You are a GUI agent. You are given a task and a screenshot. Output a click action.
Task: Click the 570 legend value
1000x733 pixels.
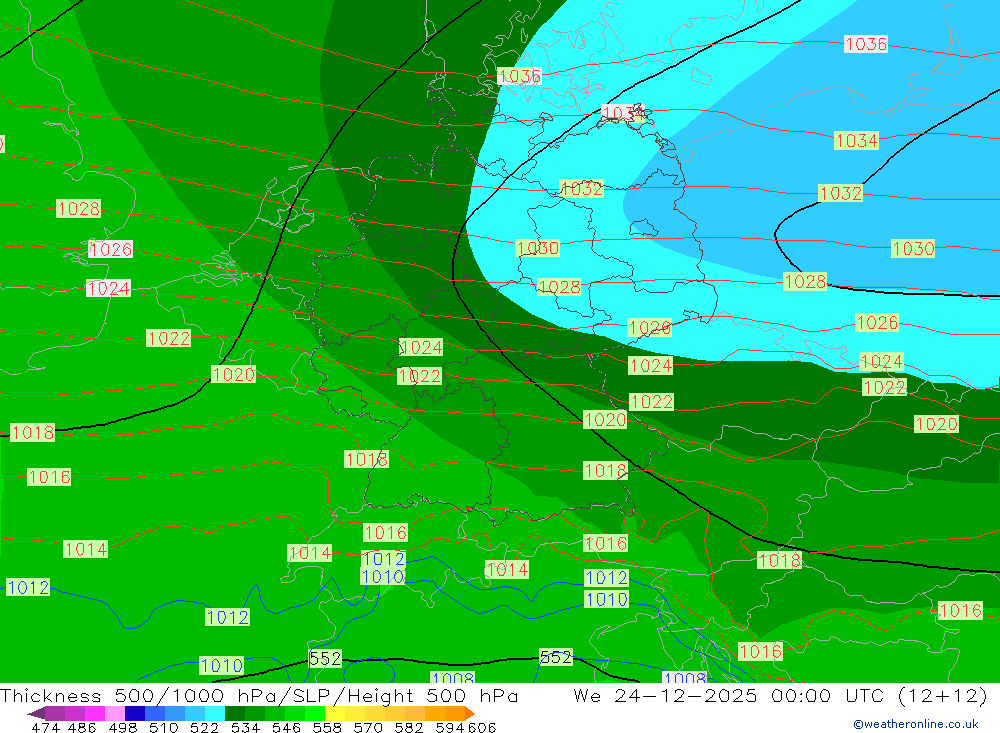(367, 727)
